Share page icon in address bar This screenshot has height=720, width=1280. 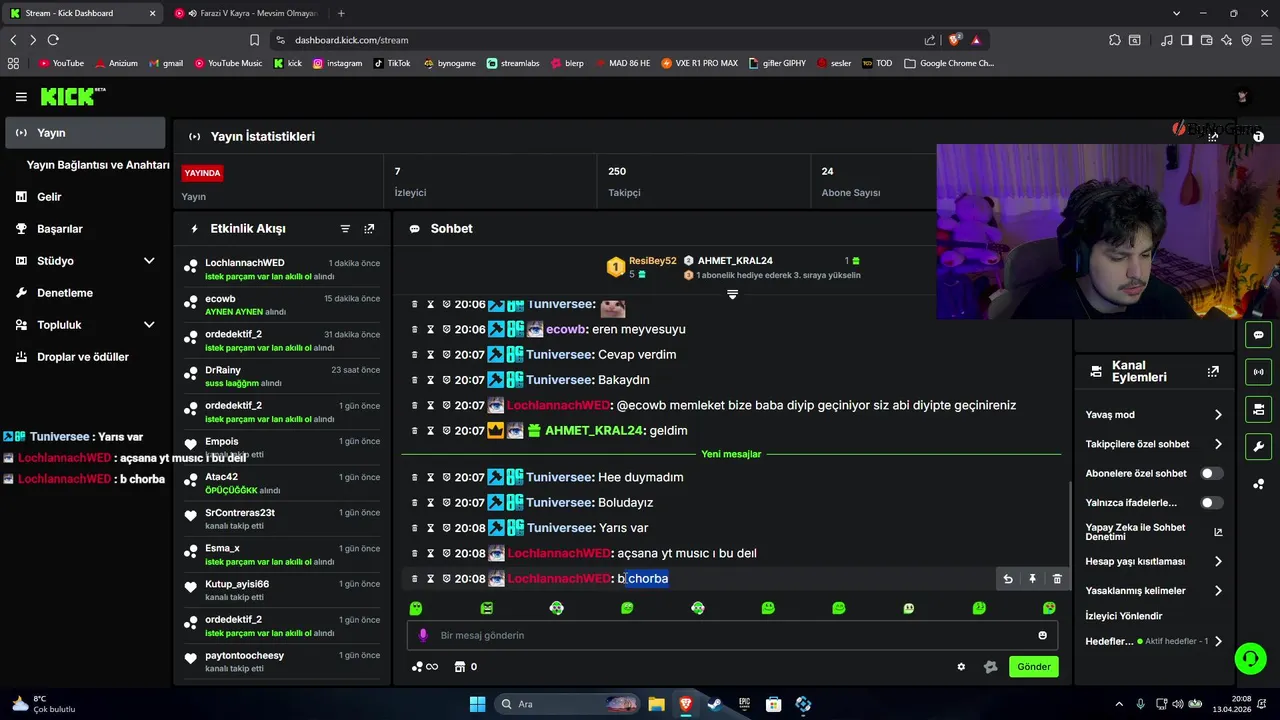point(930,40)
